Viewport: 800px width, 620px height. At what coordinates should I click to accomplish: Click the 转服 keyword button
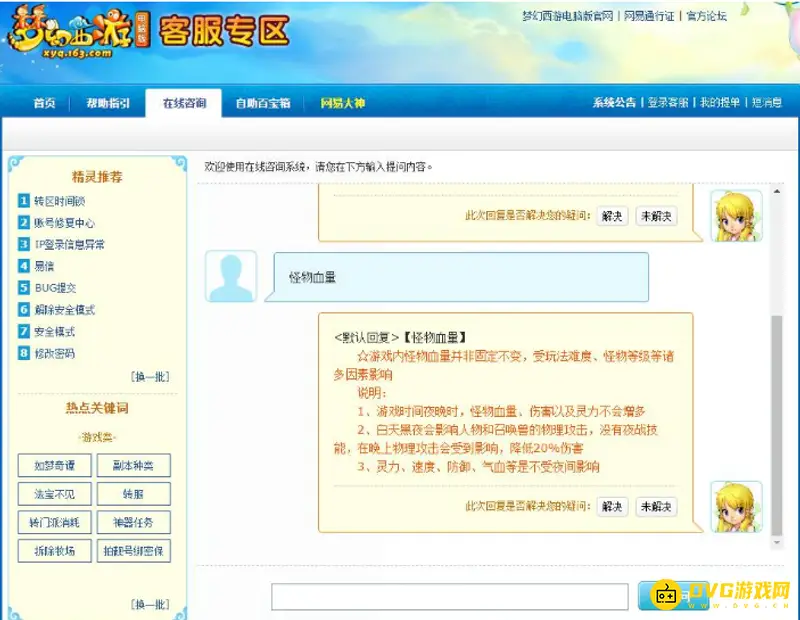click(x=134, y=494)
